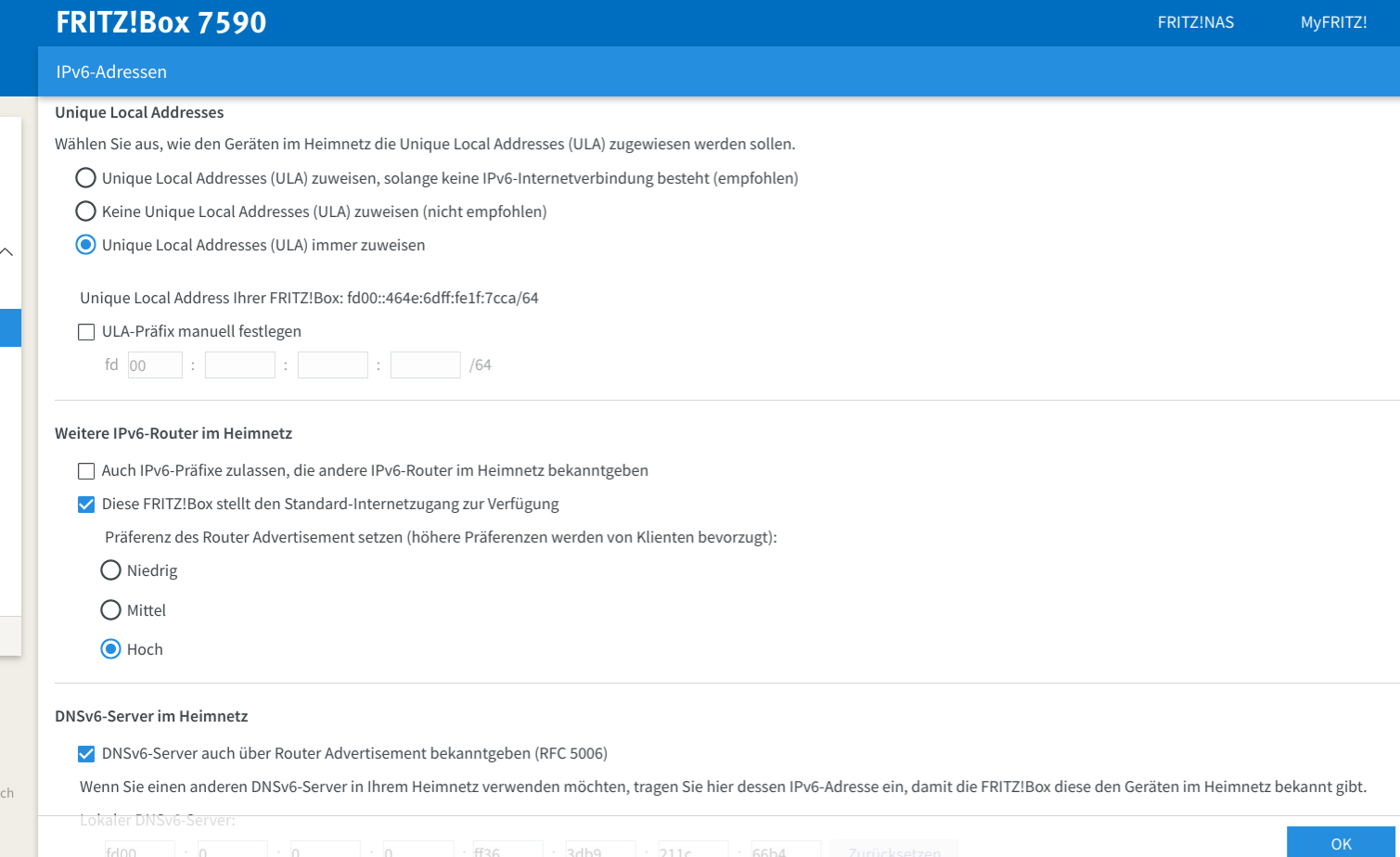Viewport: 1400px width, 857px height.
Task: Click the FRITZ!Box 7590 title
Action: pos(161,22)
